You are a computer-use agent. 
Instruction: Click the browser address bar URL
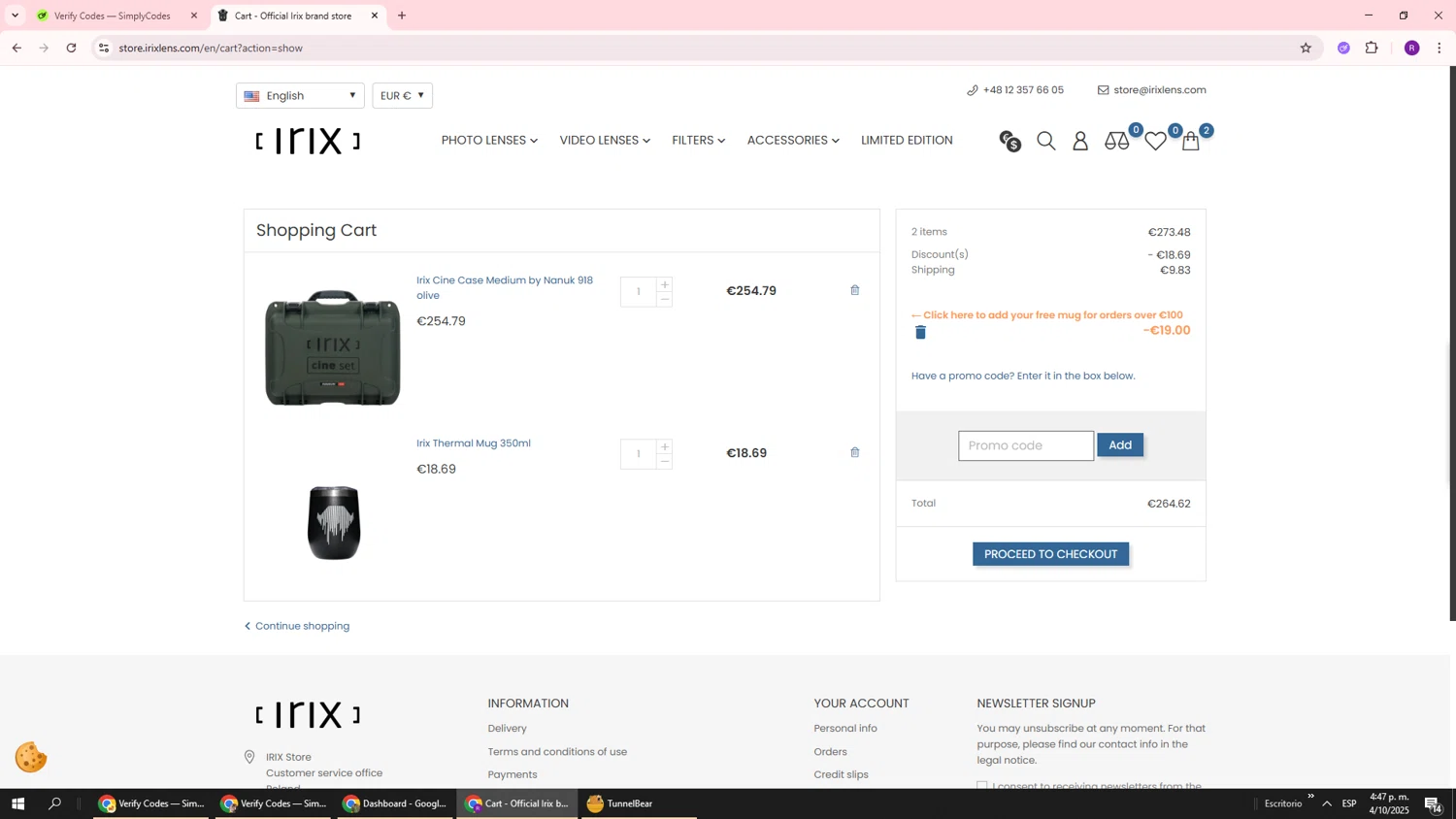tap(211, 48)
